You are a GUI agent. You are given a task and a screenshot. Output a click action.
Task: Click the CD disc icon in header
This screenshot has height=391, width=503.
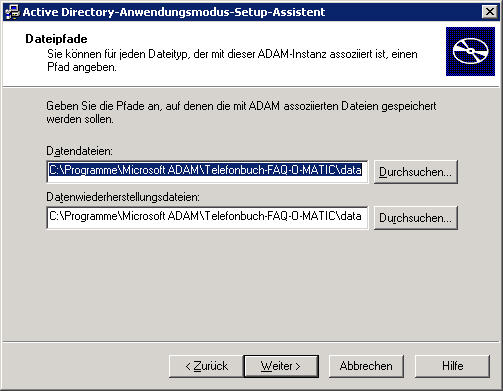coord(470,51)
